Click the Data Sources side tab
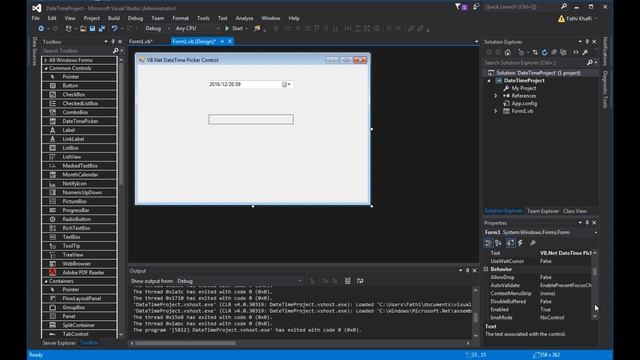This screenshot has height=360, width=640. 35,52
